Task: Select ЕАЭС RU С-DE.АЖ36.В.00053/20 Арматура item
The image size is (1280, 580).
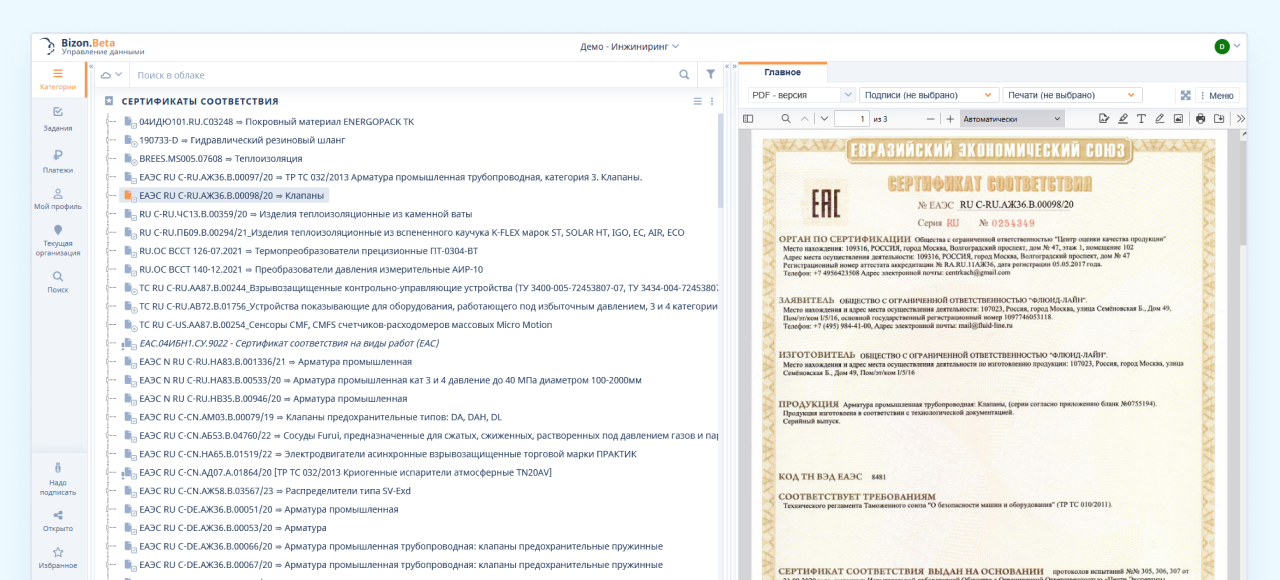Action: click(225, 528)
